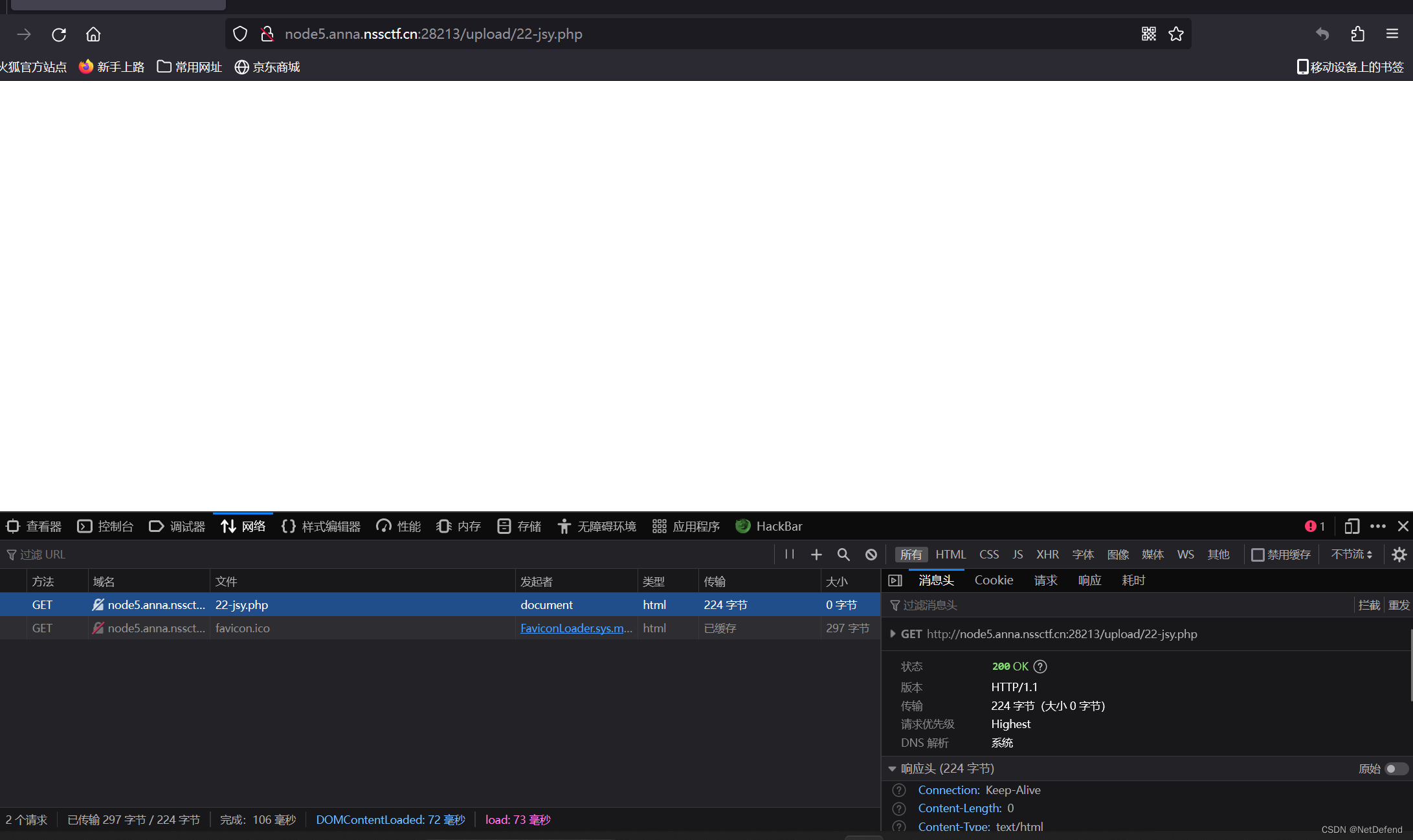Filter requests by WS

[x=1186, y=555]
